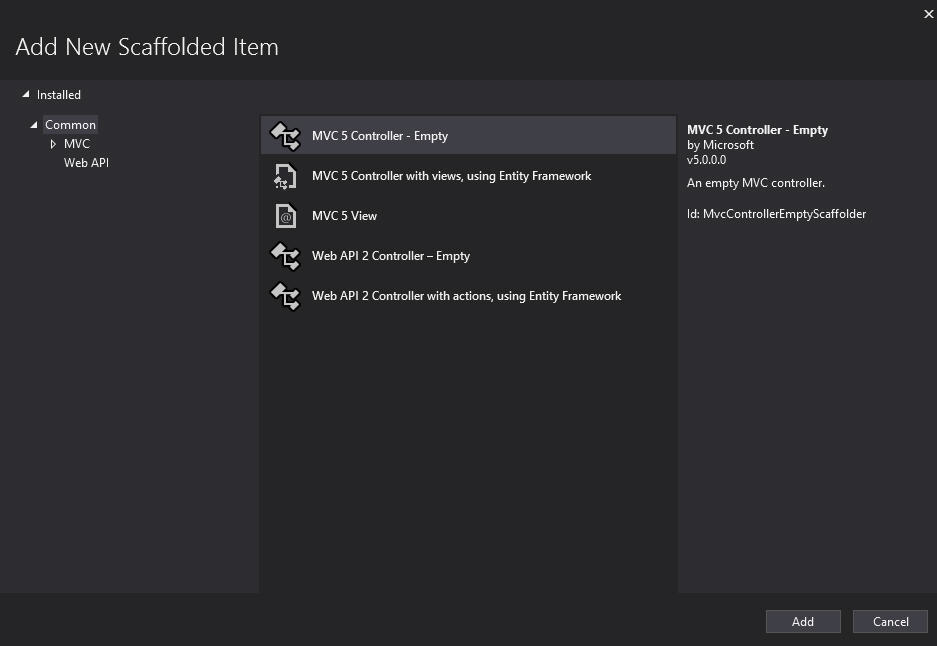The width and height of the screenshot is (937, 646).
Task: Click the Web API 2 Controller – Empty icon
Action: click(x=285, y=256)
